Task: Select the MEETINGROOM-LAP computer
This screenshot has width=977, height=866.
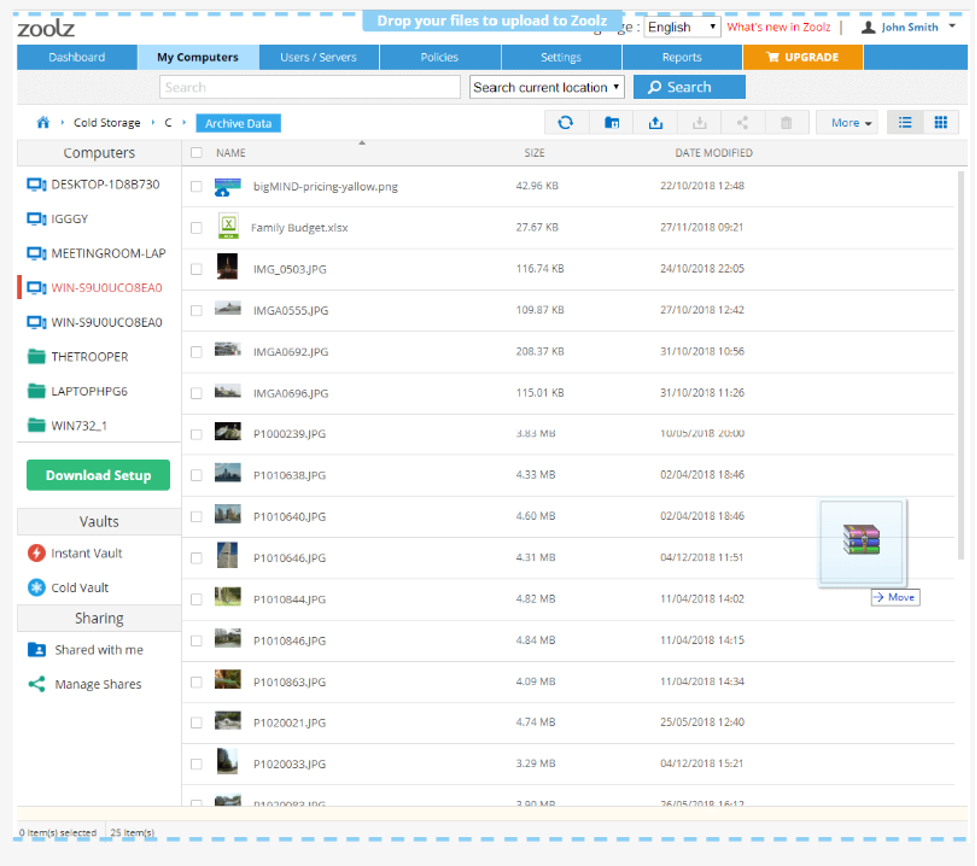Action: [x=97, y=254]
